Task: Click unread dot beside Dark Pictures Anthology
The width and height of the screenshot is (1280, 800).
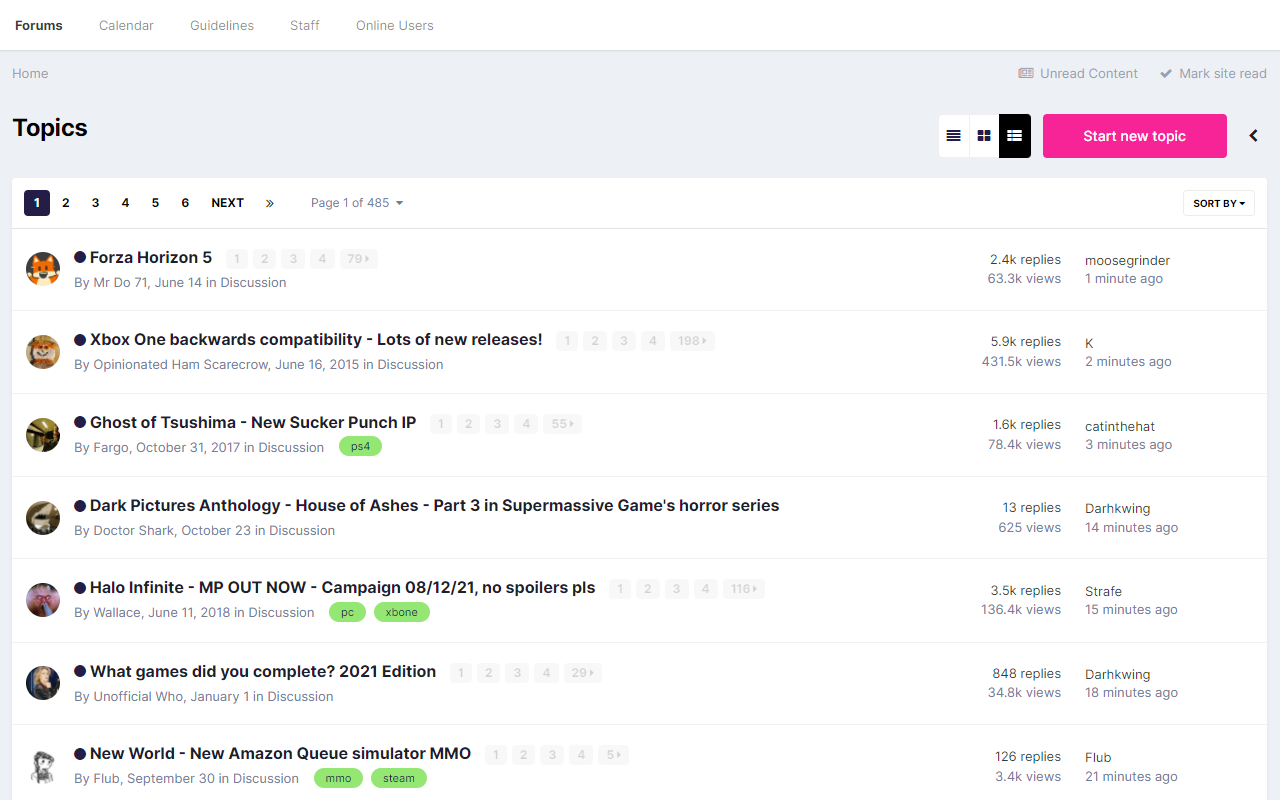Action: click(x=80, y=506)
